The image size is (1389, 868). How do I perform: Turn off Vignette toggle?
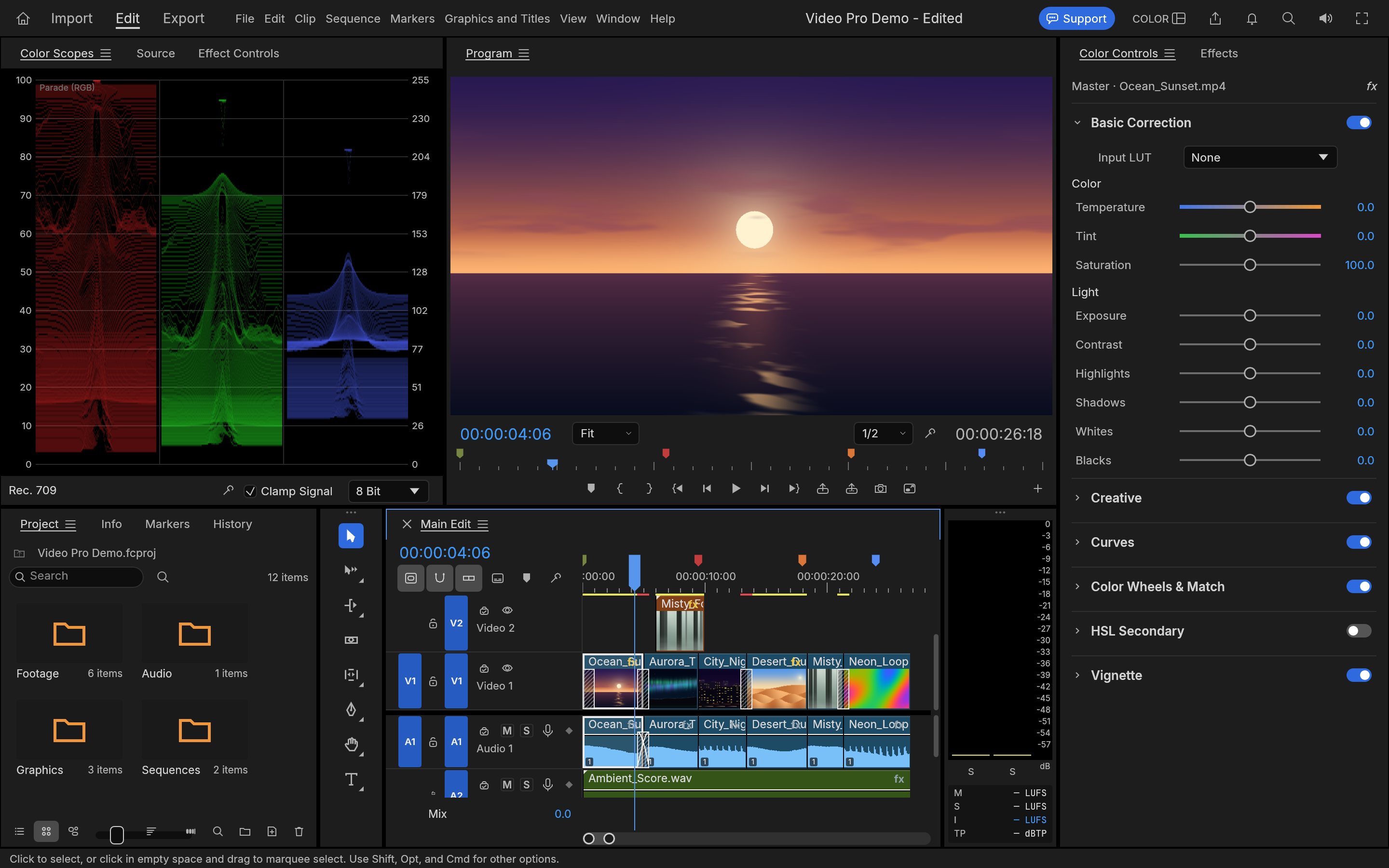[1359, 675]
